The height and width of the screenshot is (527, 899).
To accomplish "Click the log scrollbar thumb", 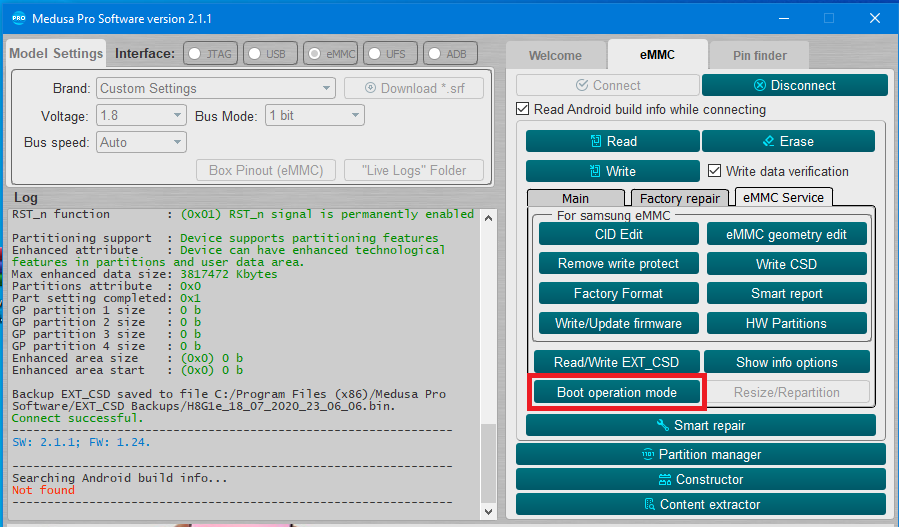I will pos(488,463).
